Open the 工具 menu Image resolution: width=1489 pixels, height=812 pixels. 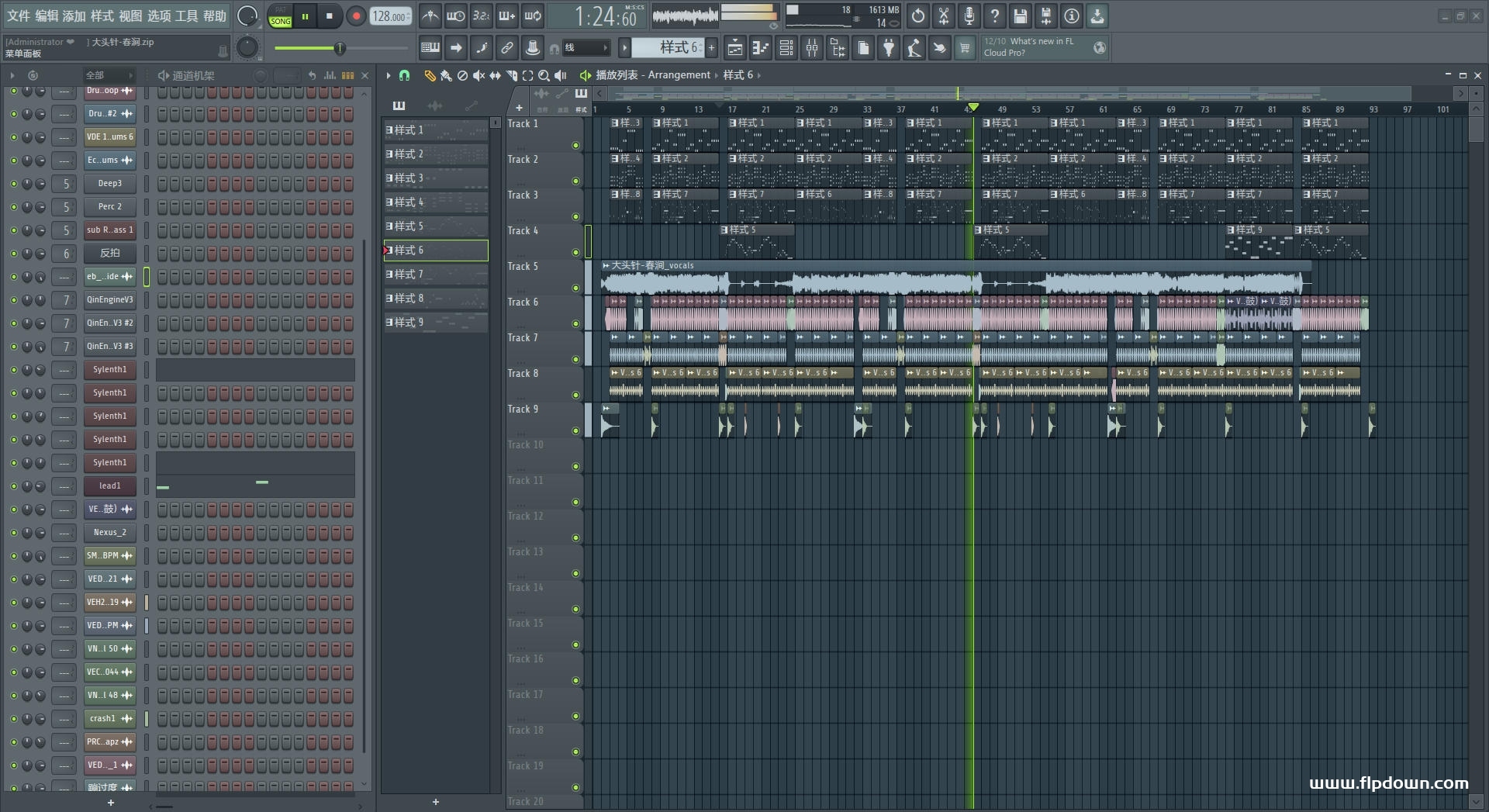click(186, 16)
